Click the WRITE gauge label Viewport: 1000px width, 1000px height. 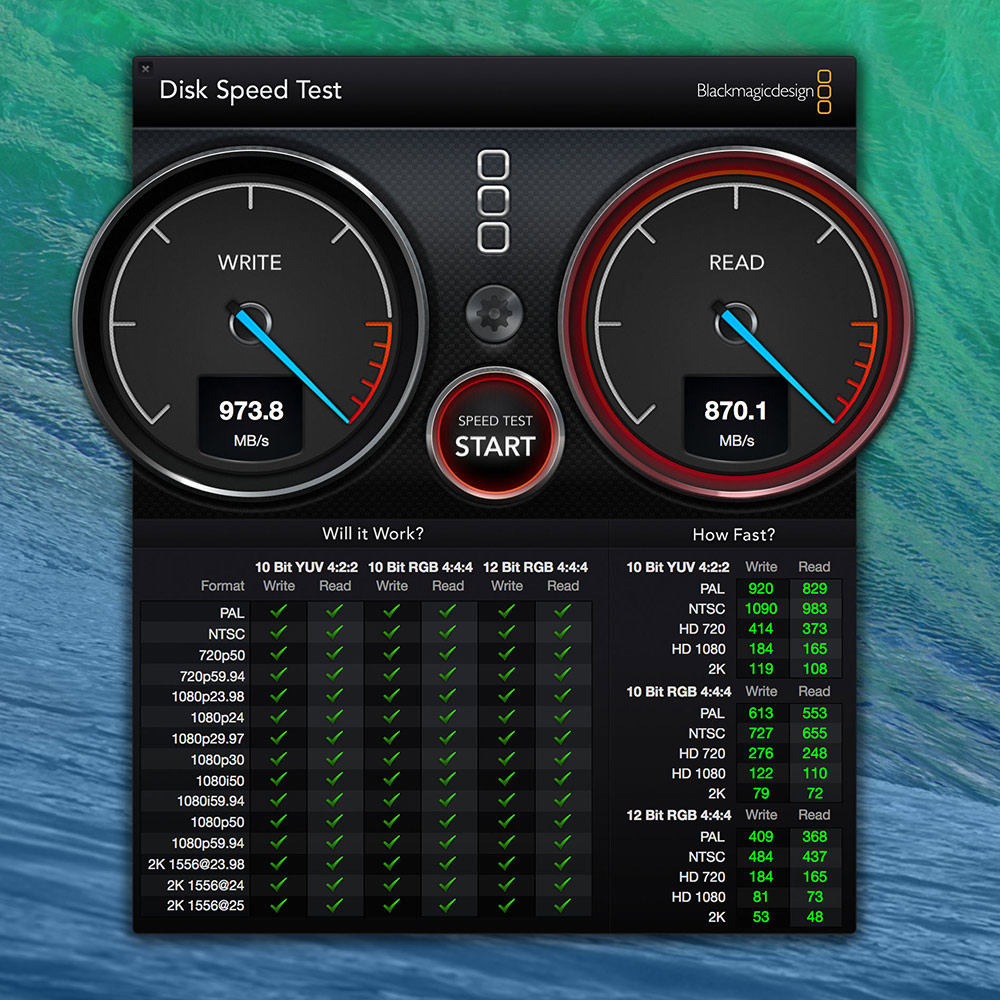point(249,262)
